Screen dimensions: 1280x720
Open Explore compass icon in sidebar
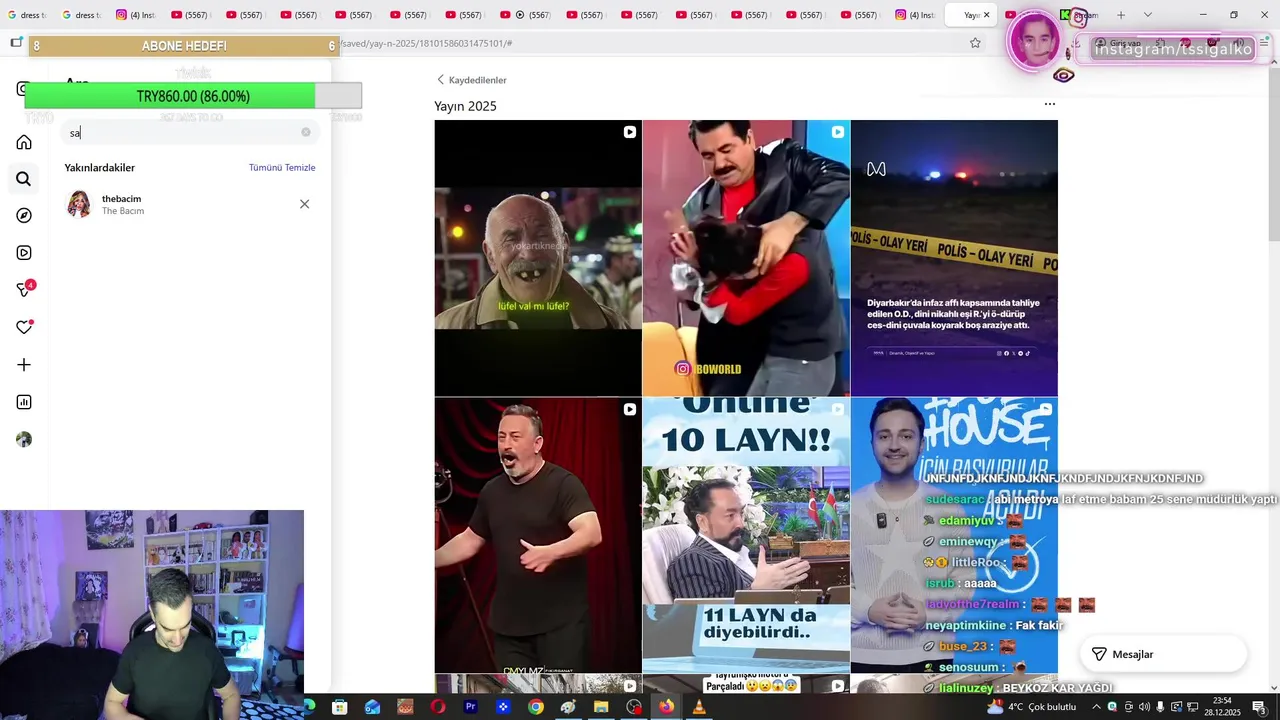(x=24, y=216)
